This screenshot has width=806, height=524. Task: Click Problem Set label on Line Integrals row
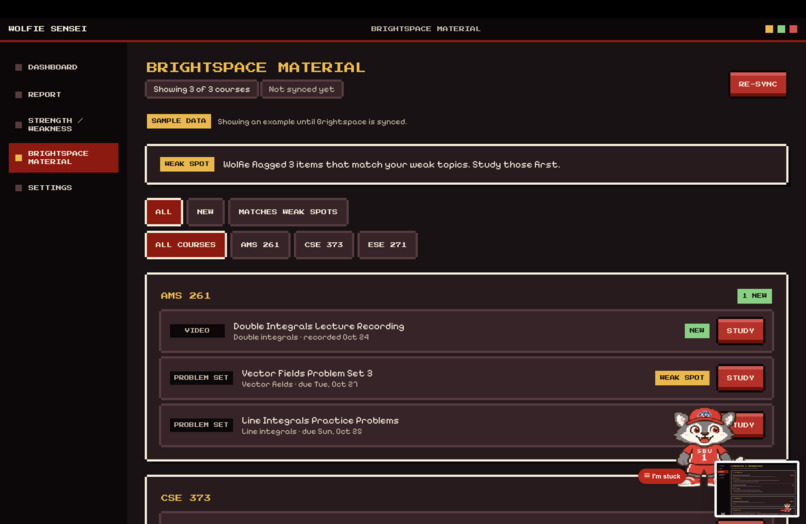click(201, 425)
